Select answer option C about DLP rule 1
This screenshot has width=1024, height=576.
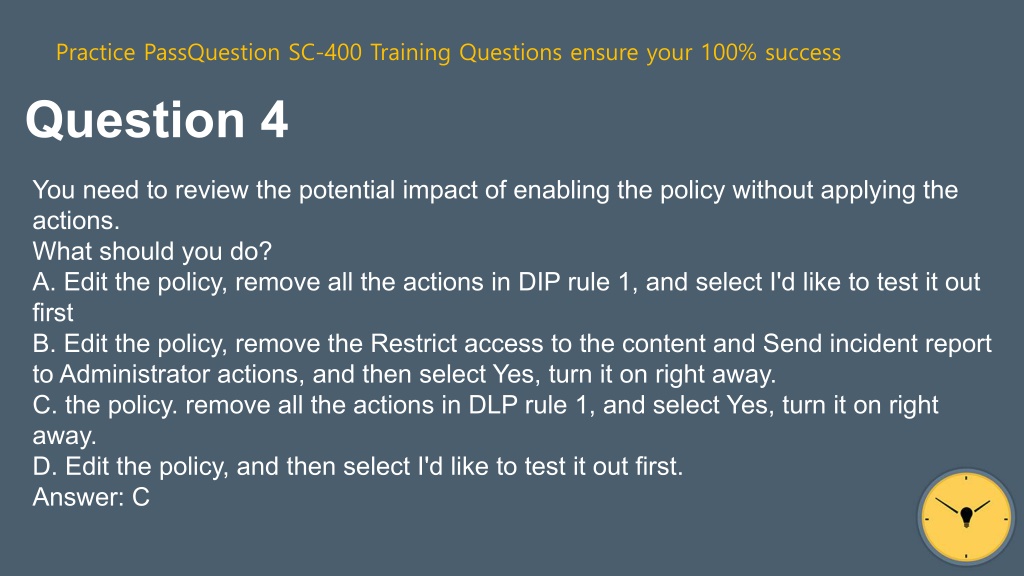485,420
